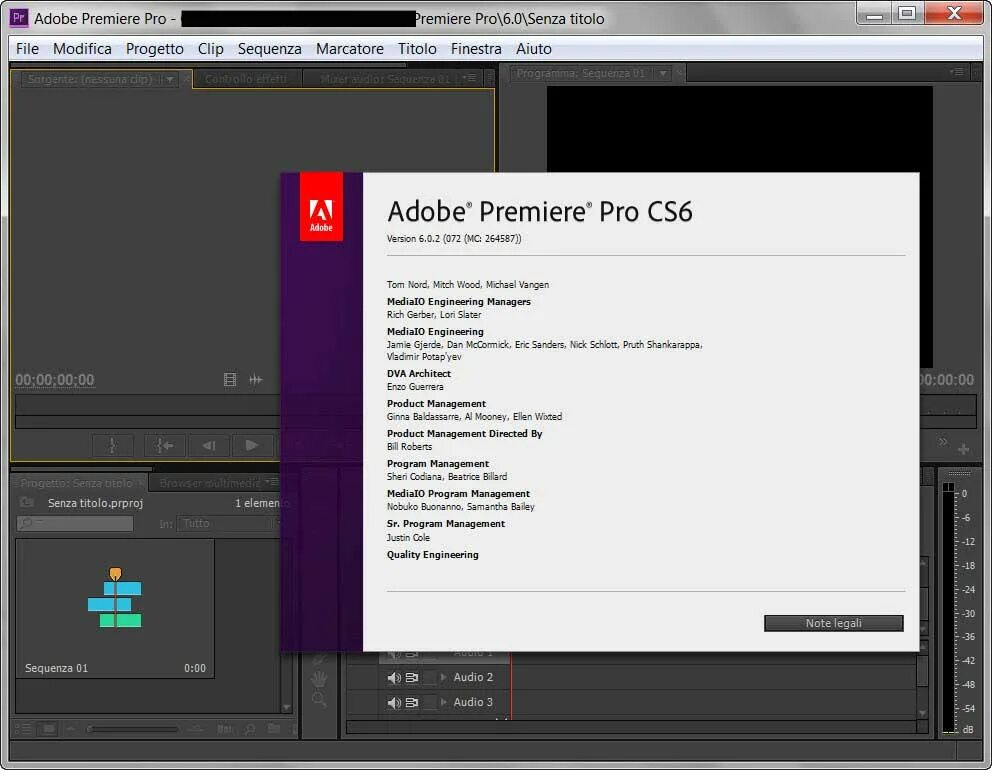Mute the Audio 2 track speaker icon
Image resolution: width=992 pixels, height=770 pixels.
[x=394, y=678]
